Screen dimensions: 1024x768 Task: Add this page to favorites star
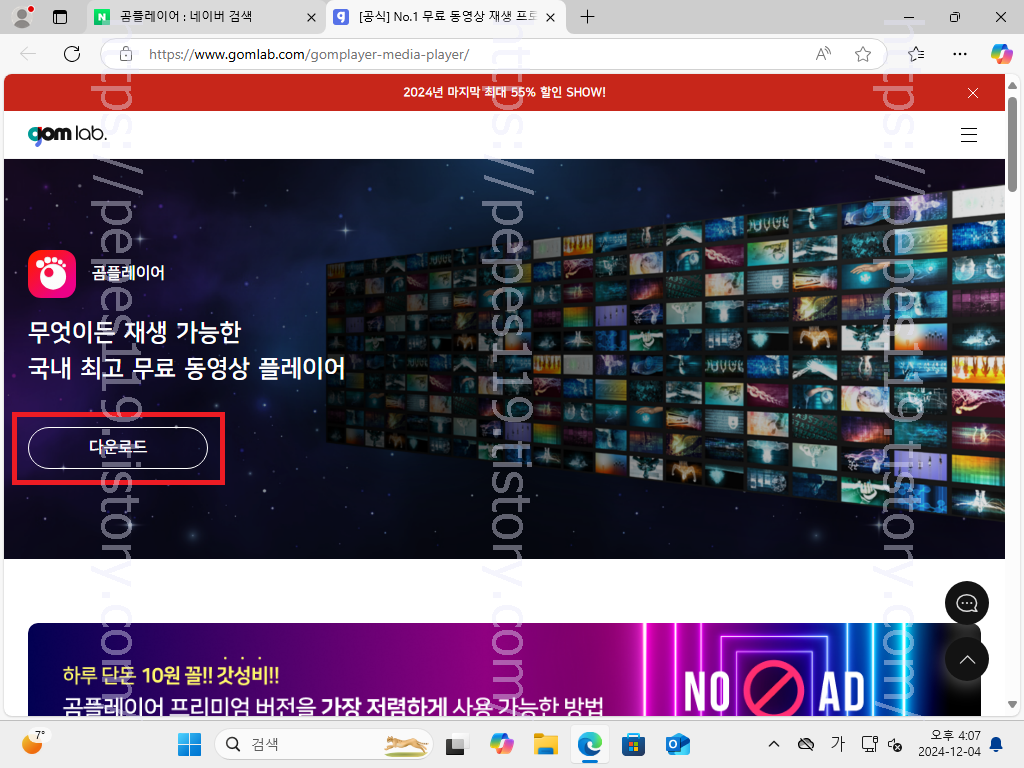coord(863,54)
